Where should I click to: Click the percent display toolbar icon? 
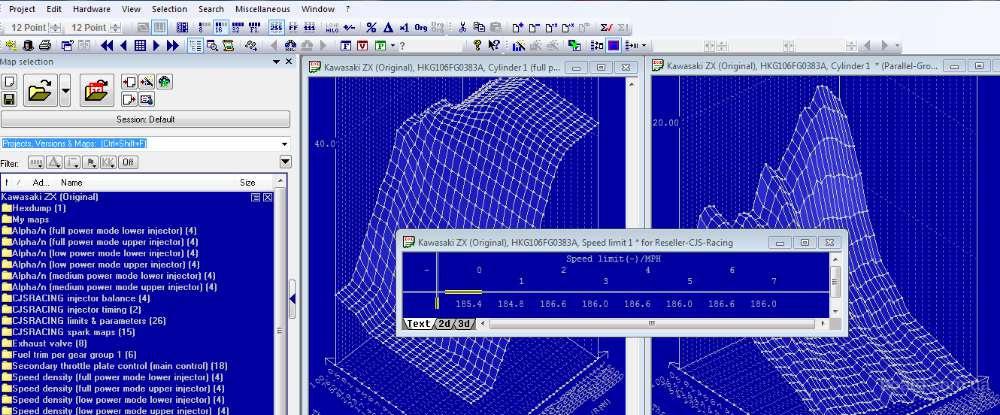click(372, 27)
